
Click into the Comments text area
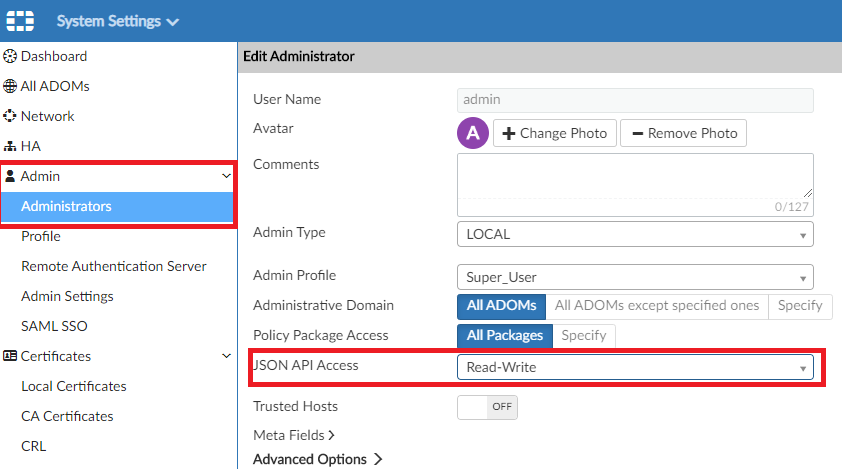click(x=635, y=178)
